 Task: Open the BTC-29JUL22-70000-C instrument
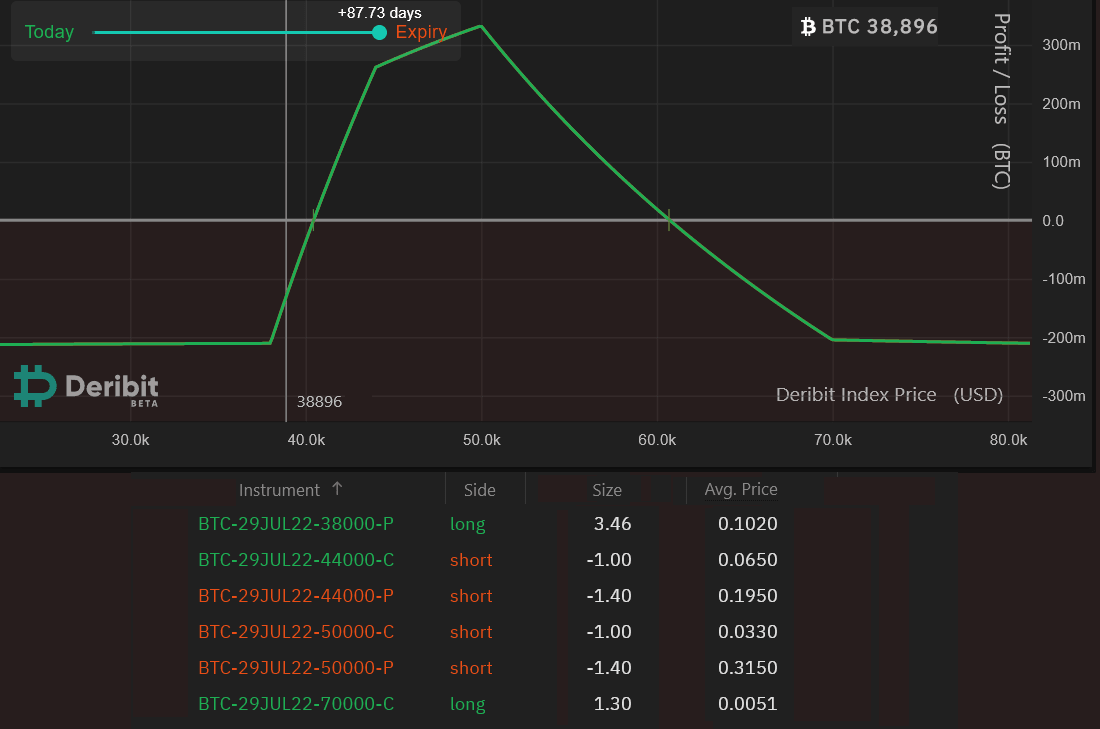pyautogui.click(x=295, y=703)
